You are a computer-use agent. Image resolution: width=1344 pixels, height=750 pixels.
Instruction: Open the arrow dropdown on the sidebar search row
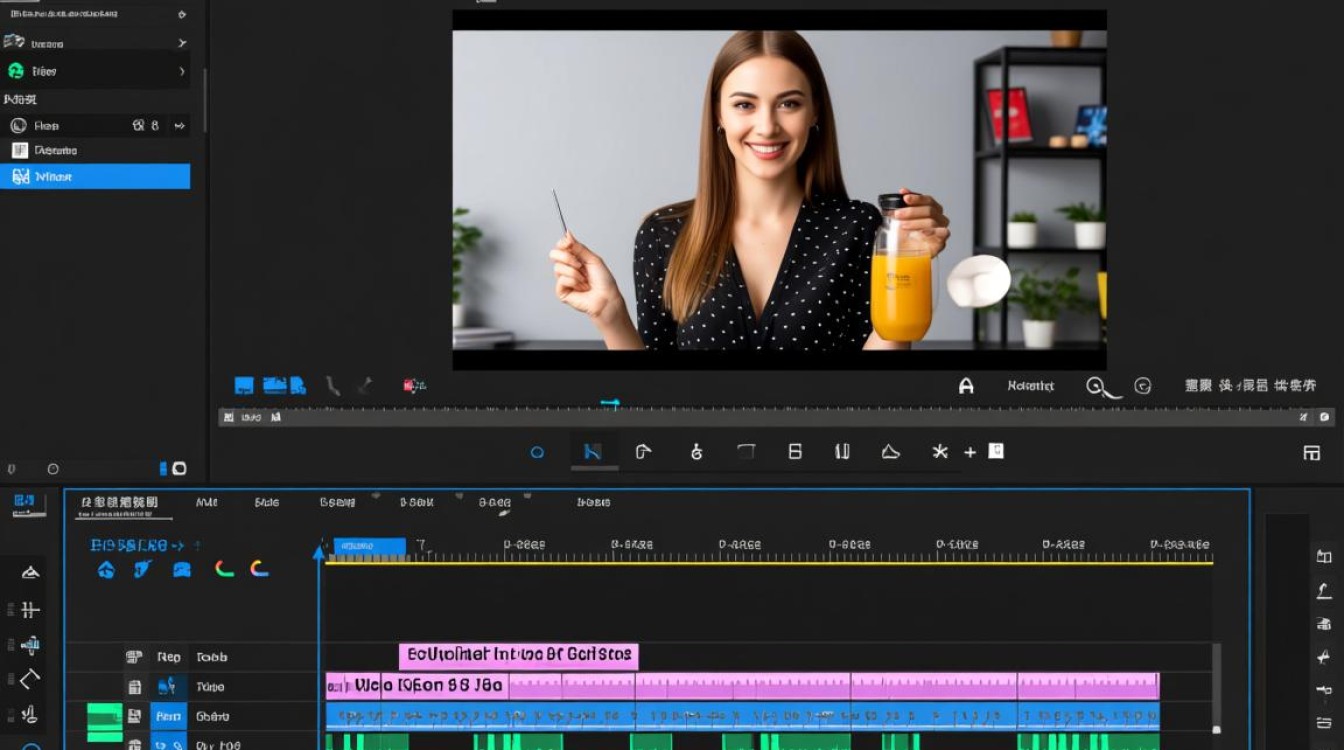[180, 126]
